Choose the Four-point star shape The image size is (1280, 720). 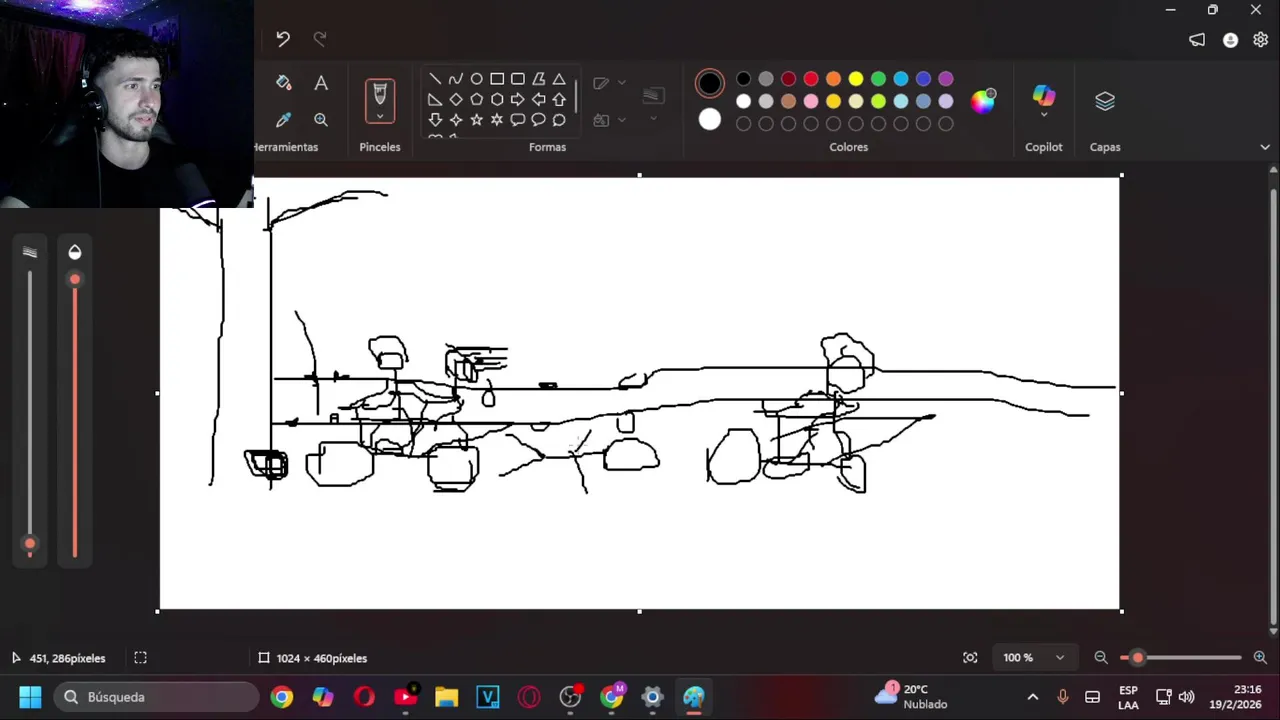click(456, 120)
